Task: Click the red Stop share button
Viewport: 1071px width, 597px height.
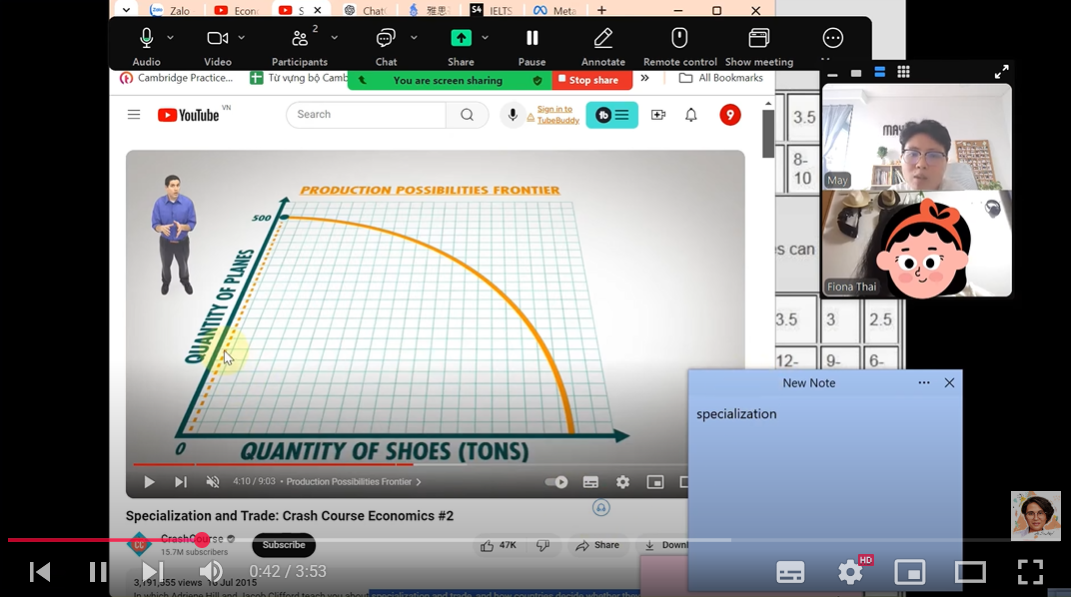Action: [592, 80]
